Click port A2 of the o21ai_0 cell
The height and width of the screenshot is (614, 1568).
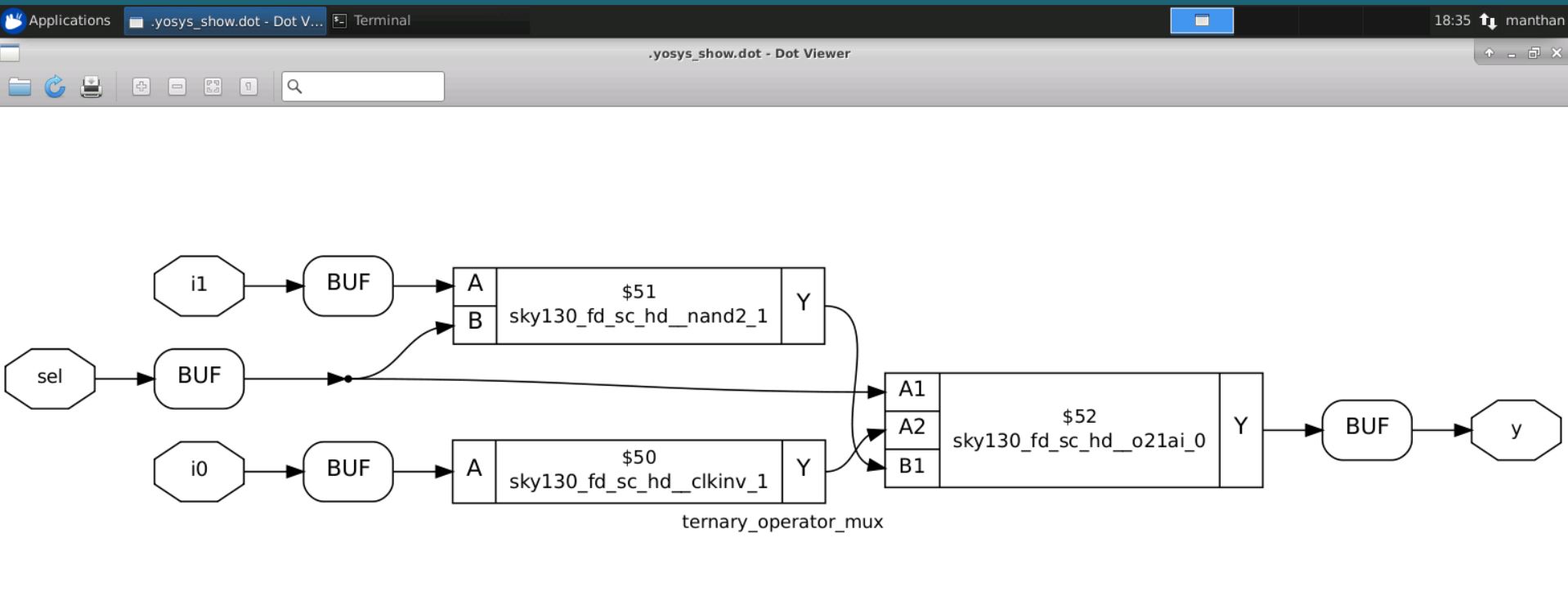[x=912, y=430]
